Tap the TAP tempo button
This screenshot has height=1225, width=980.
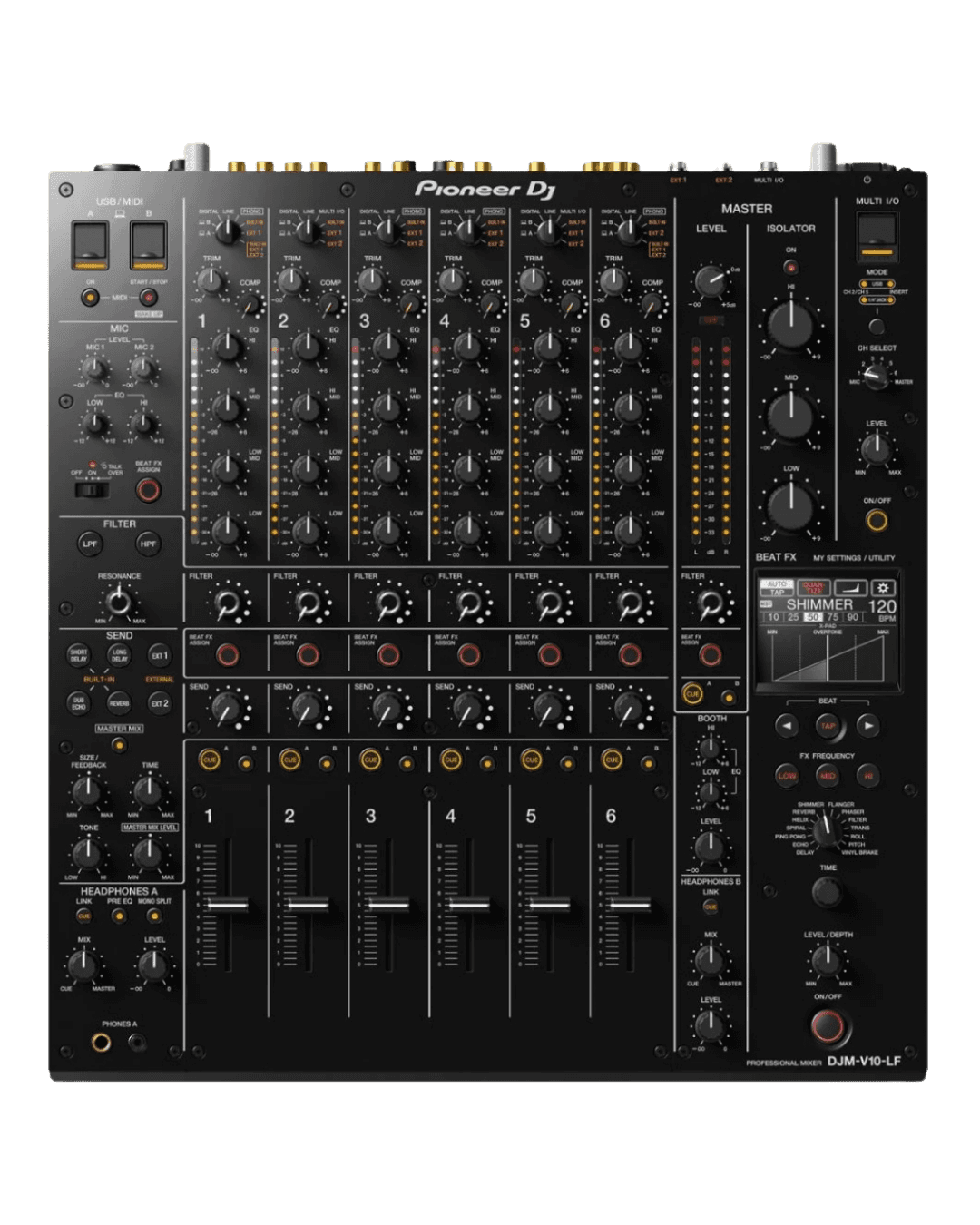pos(828,726)
